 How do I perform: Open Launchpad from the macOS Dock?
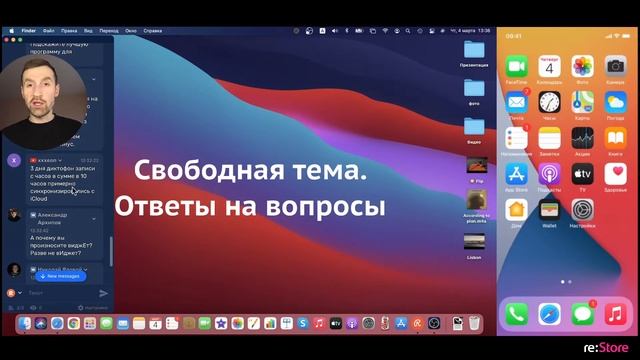90,324
